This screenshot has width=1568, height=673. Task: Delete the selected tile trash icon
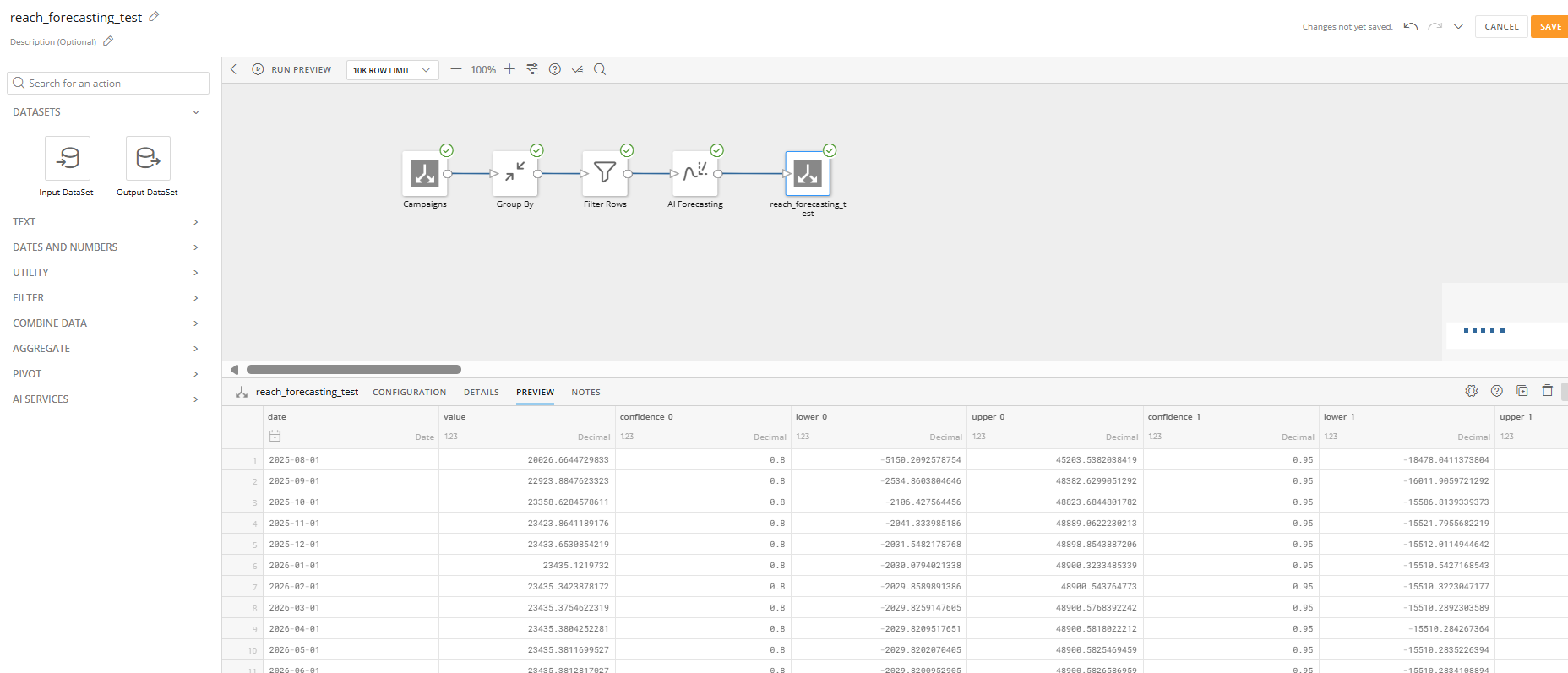click(1548, 391)
